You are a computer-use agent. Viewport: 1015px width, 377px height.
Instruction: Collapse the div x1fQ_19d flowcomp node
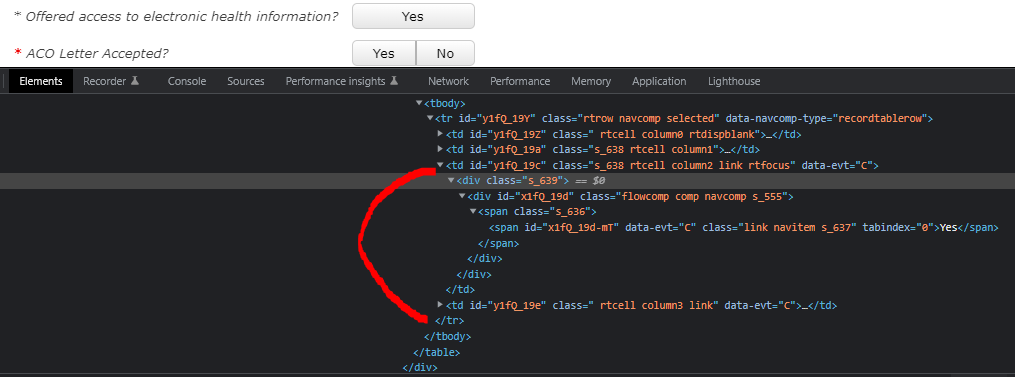462,196
